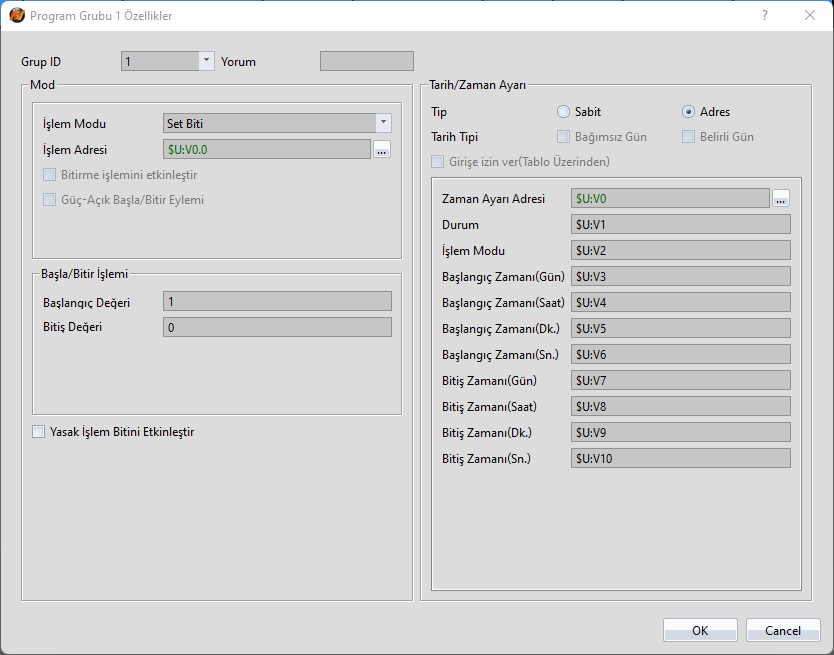Check the Güç-Açık Başla/Bitir Eylemi option
The width and height of the screenshot is (834, 655).
click(50, 199)
